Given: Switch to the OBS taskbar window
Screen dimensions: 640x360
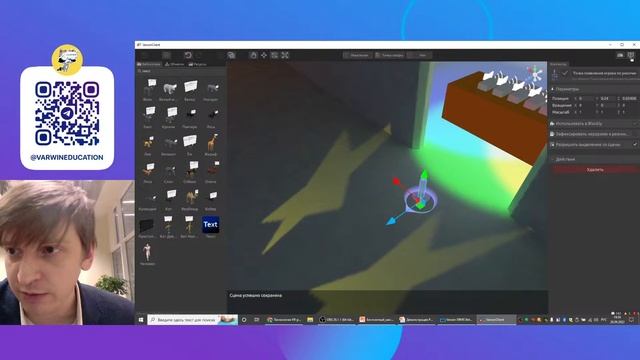Looking at the screenshot, I should point(337,320).
